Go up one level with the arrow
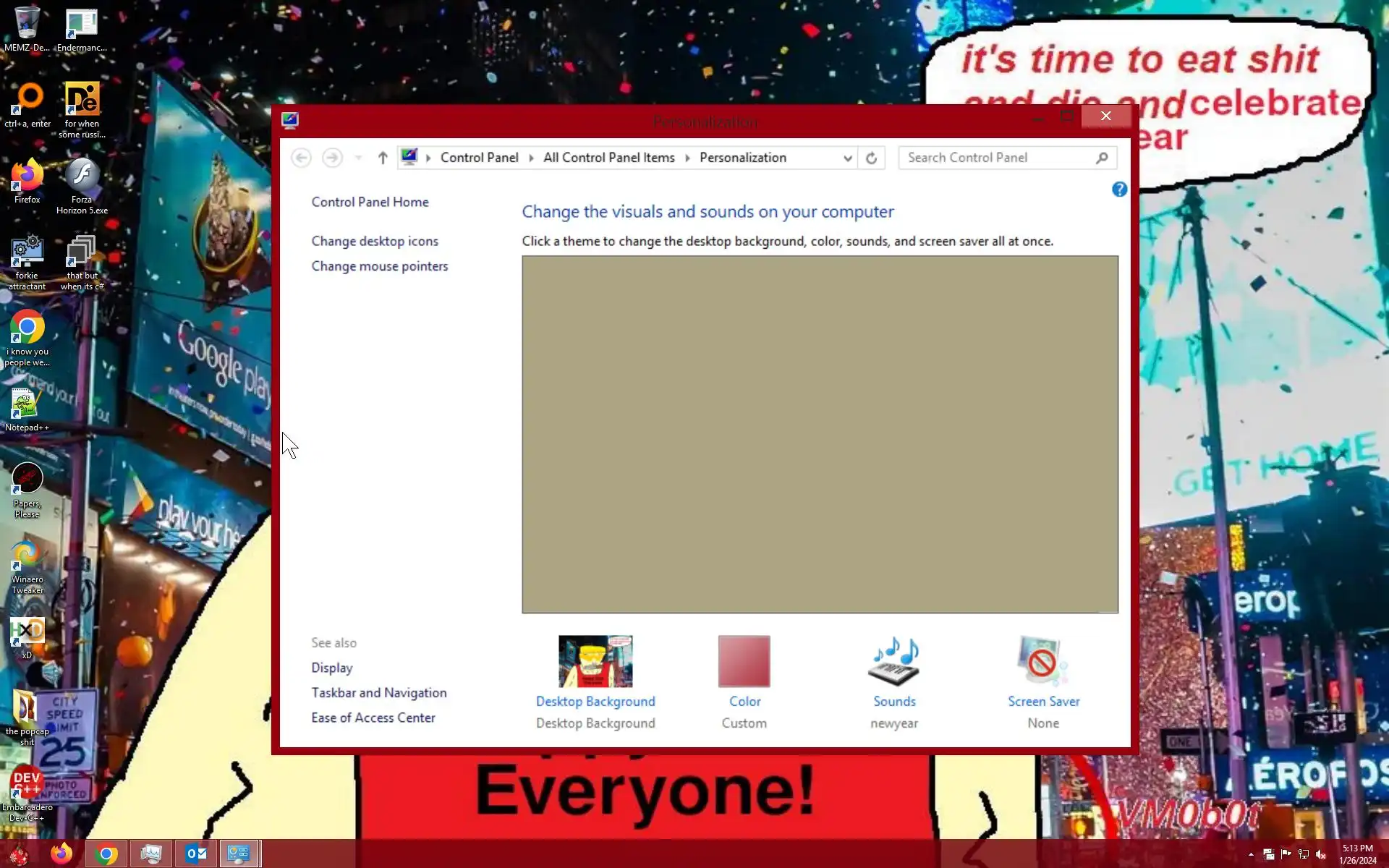 coord(383,158)
